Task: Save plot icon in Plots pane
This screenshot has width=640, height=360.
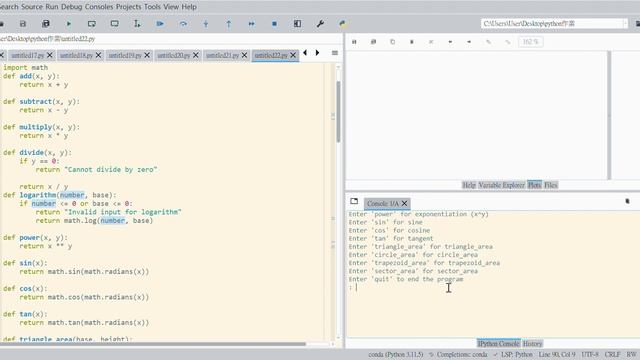Action: [x=354, y=42]
